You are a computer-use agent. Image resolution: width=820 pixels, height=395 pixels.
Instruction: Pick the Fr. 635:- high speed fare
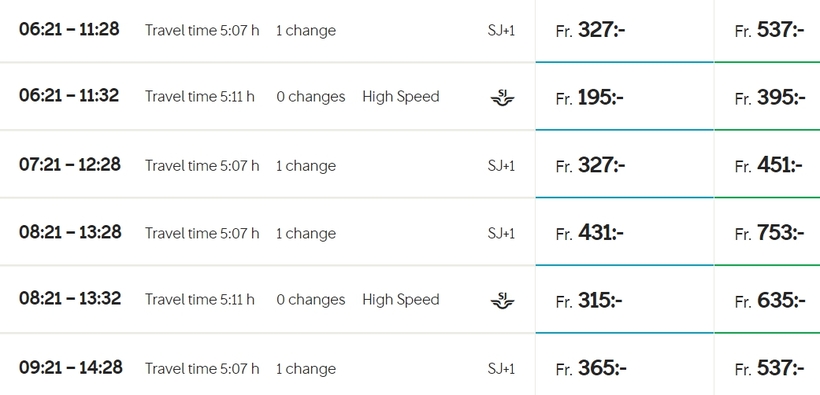click(767, 299)
